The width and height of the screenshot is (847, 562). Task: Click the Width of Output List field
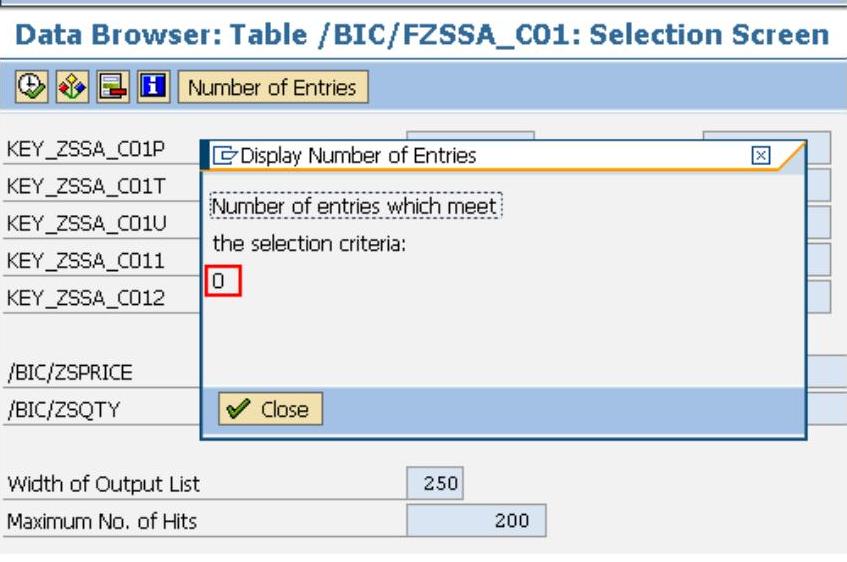[435, 484]
